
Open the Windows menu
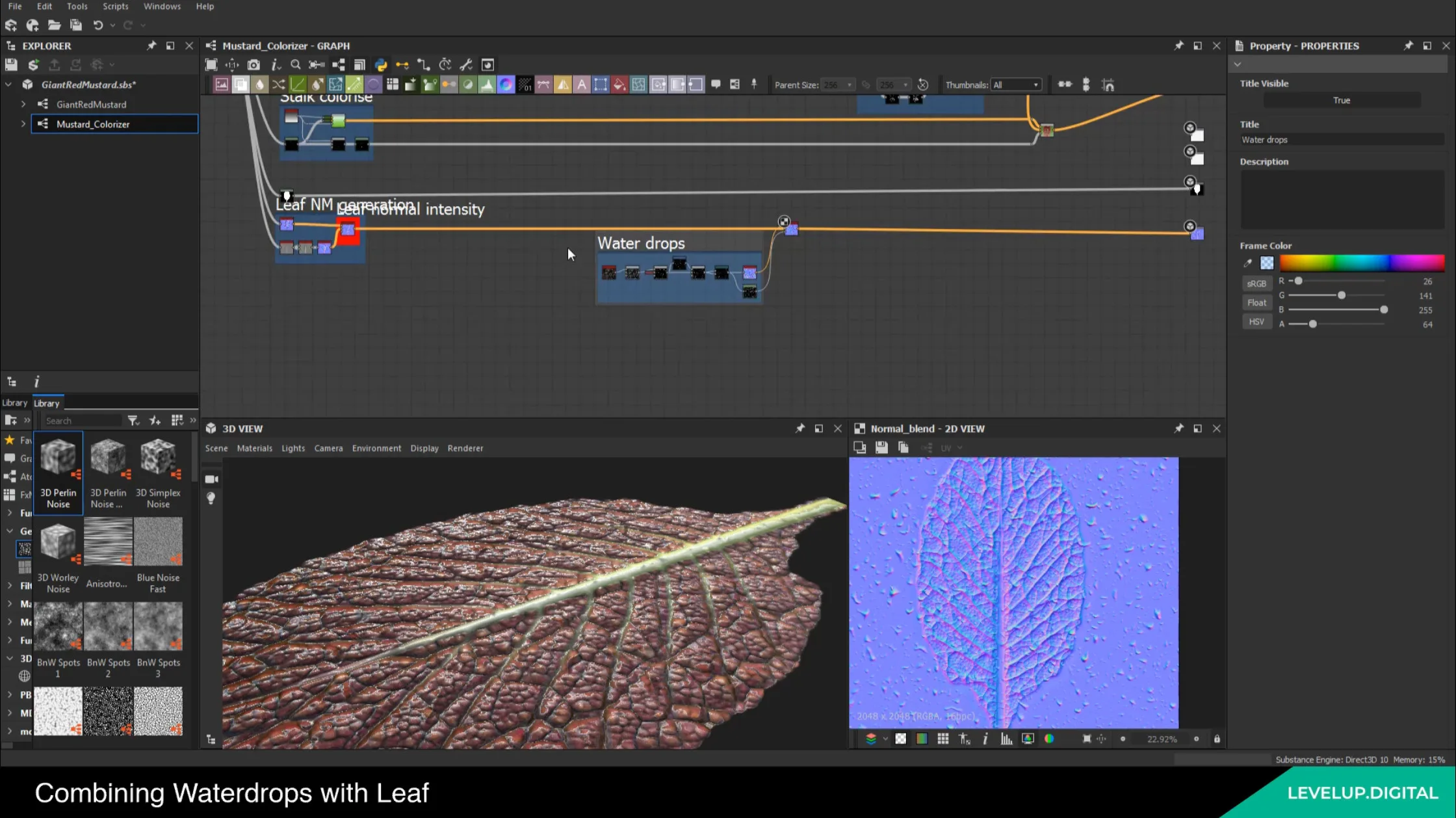tap(163, 6)
